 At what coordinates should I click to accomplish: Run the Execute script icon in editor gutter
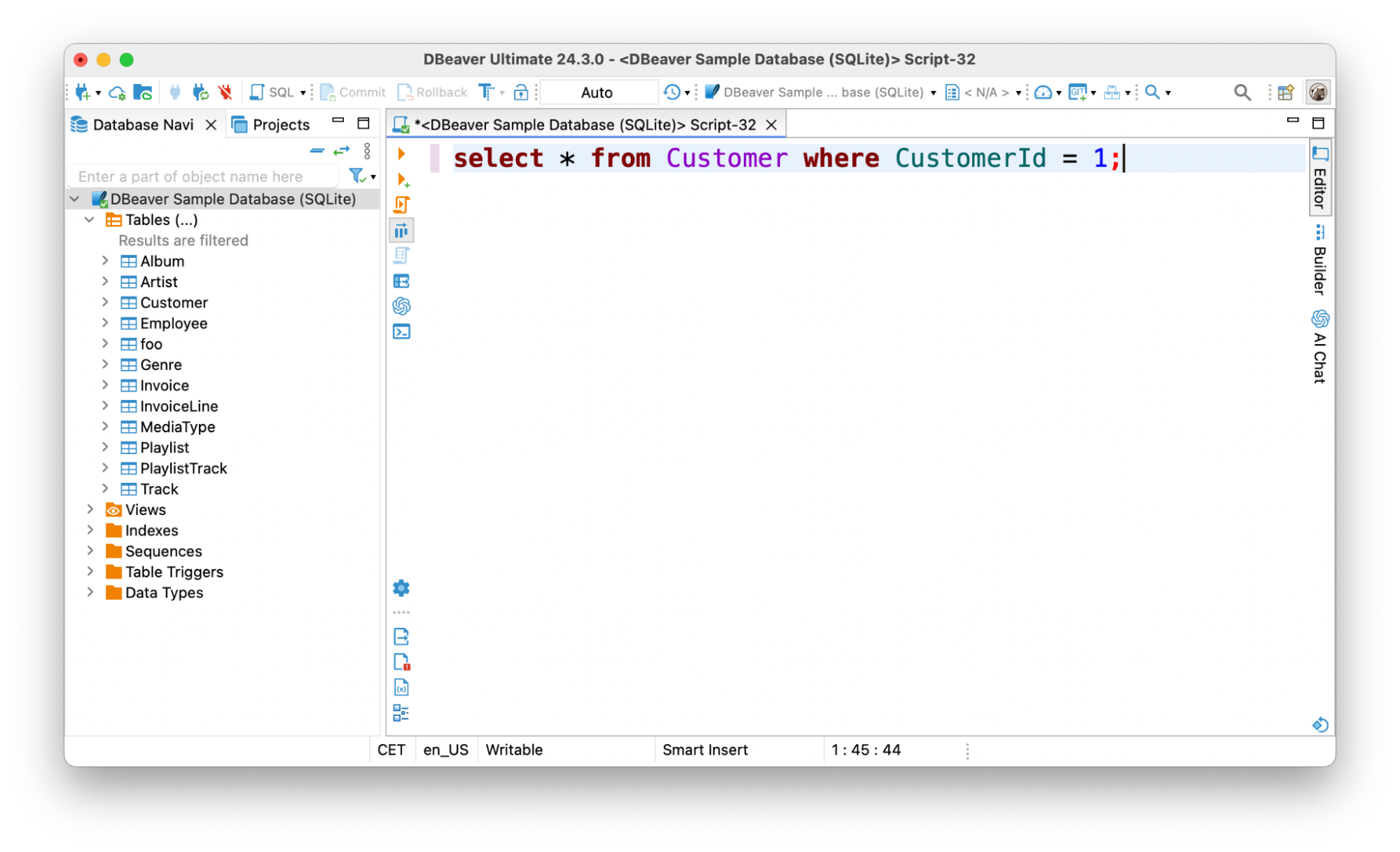pos(401,205)
